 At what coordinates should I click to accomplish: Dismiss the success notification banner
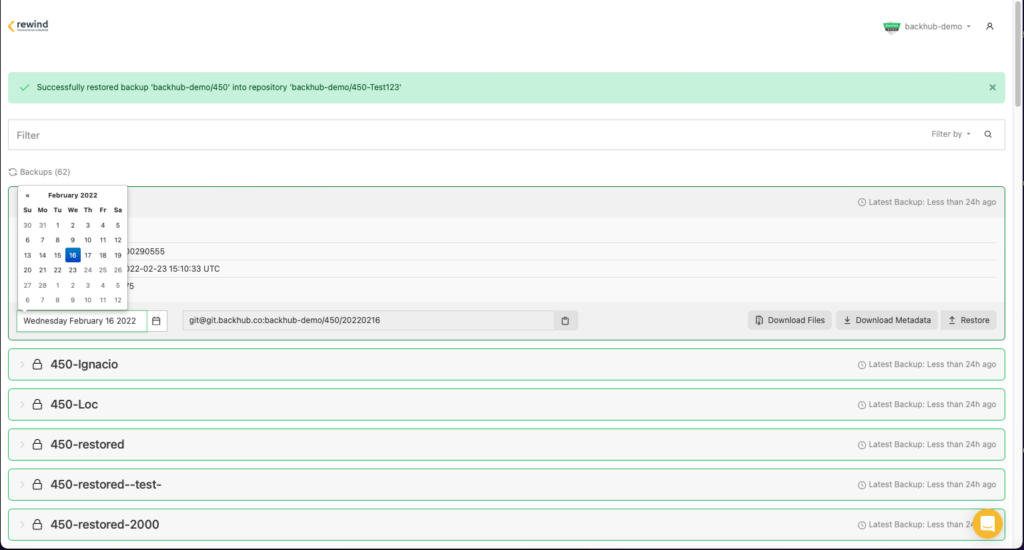(x=993, y=88)
